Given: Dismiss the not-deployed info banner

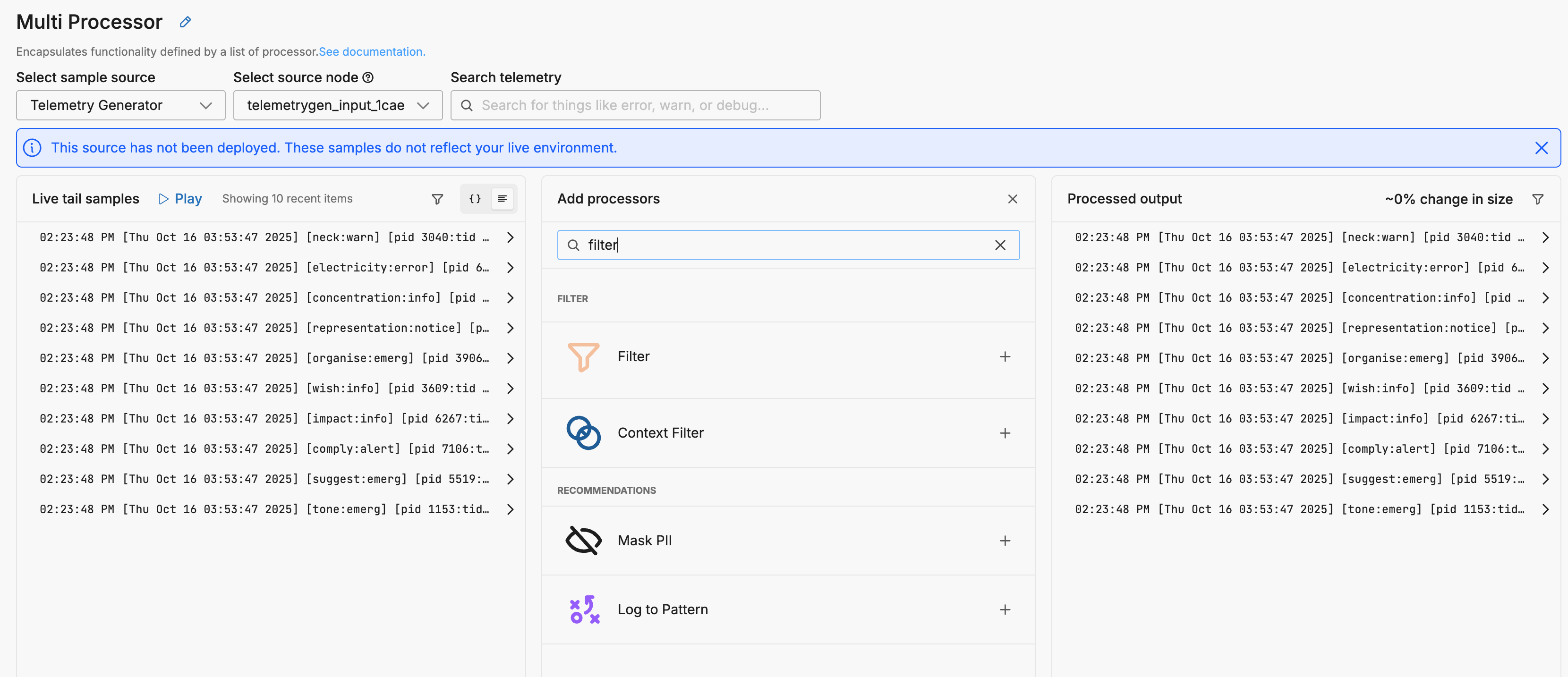Looking at the screenshot, I should tap(1541, 148).
